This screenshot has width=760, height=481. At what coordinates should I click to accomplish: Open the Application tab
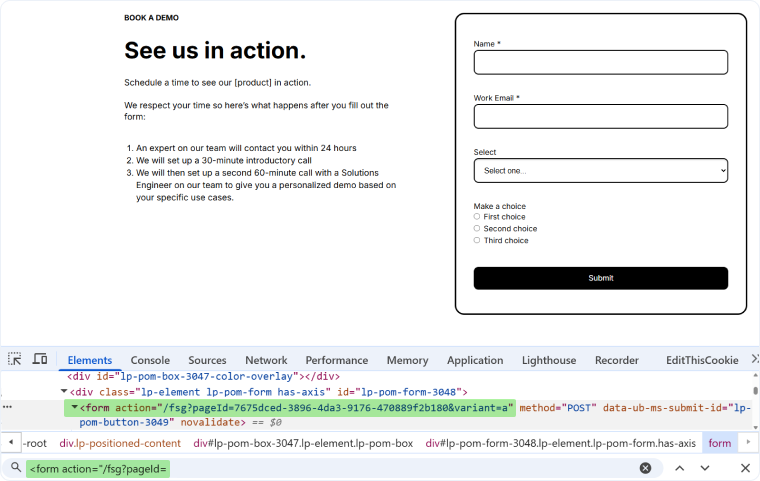[x=475, y=361]
